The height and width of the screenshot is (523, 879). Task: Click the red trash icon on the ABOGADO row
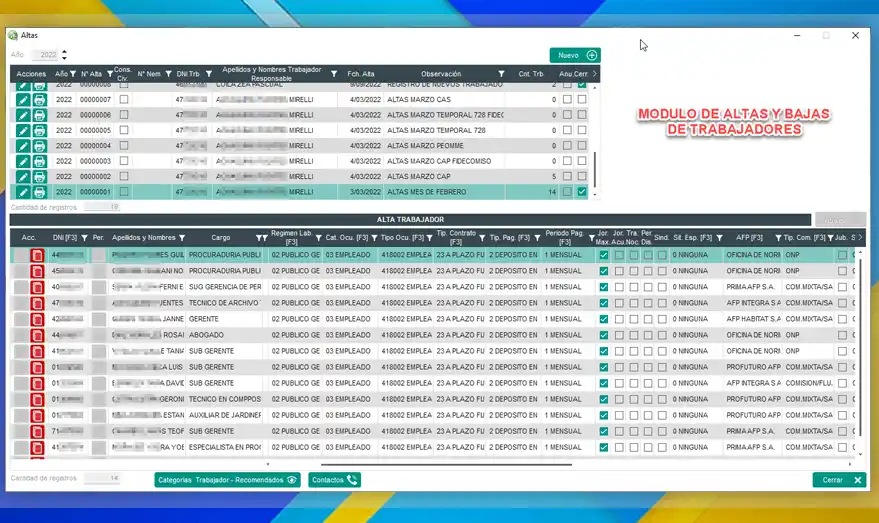coord(37,335)
